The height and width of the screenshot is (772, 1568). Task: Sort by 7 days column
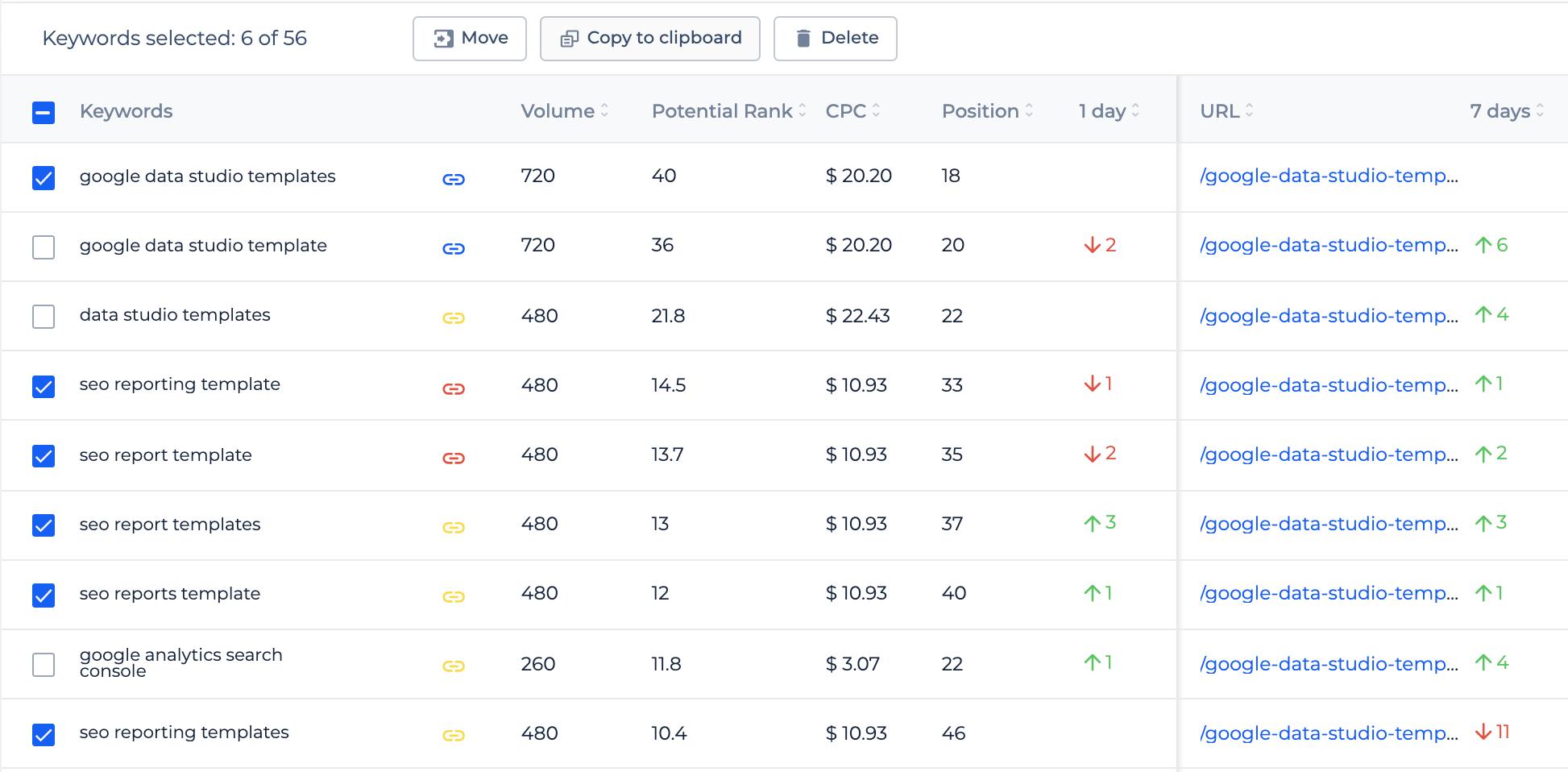tap(1507, 111)
